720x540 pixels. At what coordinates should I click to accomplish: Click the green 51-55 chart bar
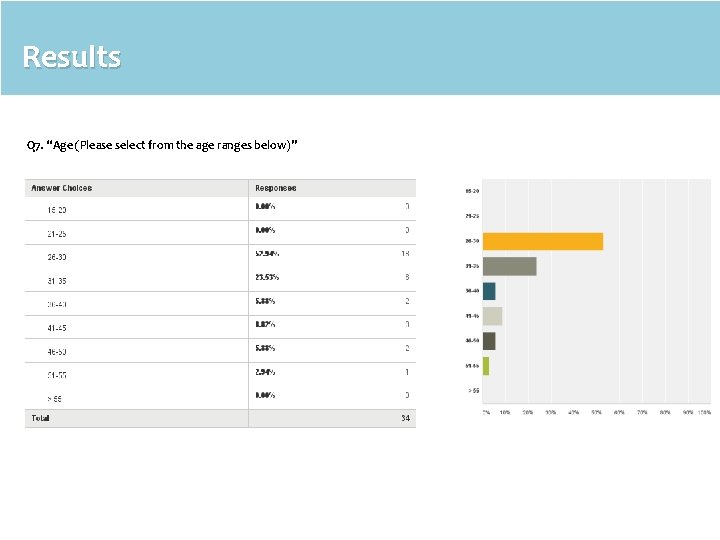click(x=486, y=366)
